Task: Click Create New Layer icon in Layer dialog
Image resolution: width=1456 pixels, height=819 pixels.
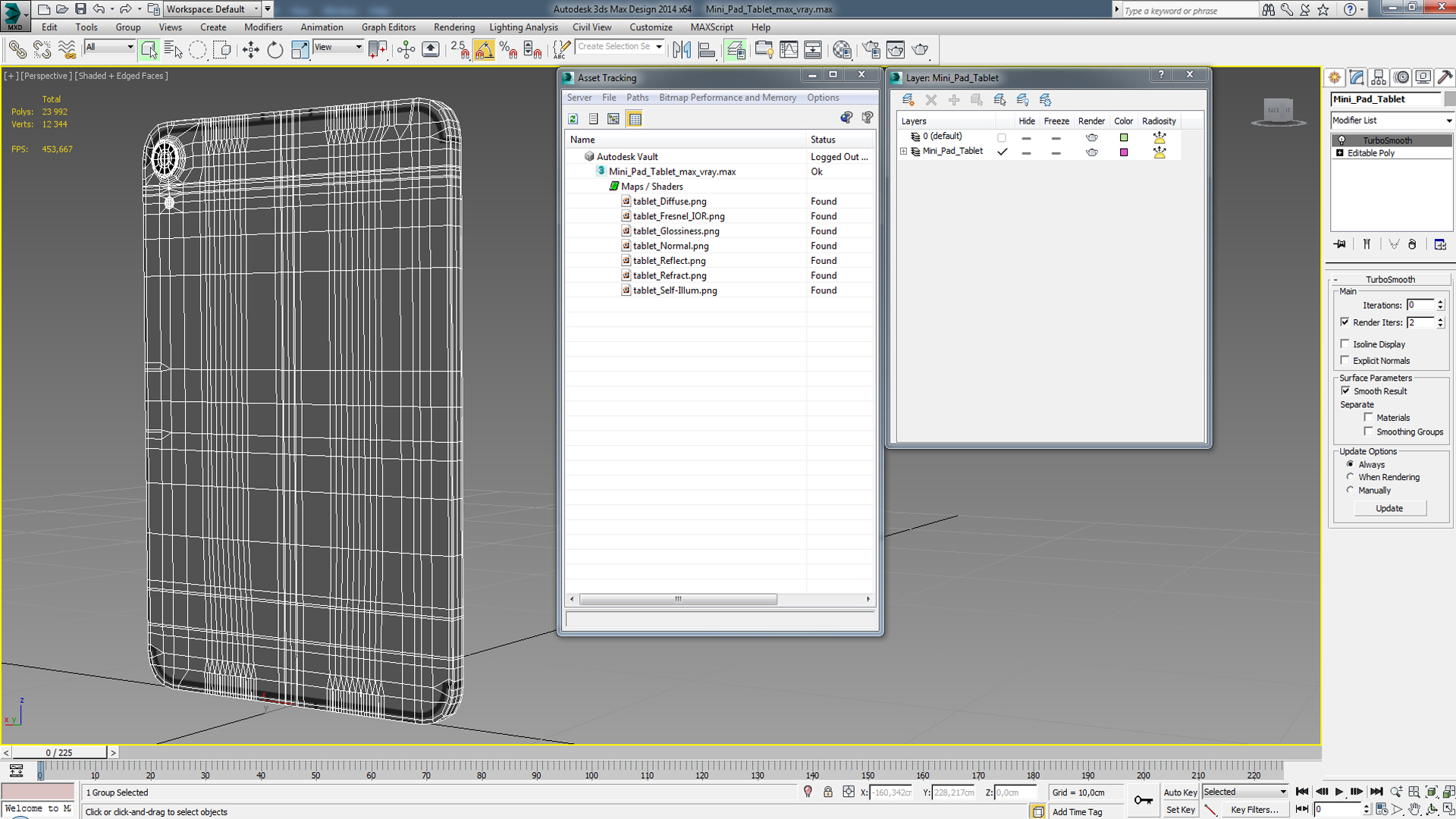Action: pyautogui.click(x=908, y=100)
